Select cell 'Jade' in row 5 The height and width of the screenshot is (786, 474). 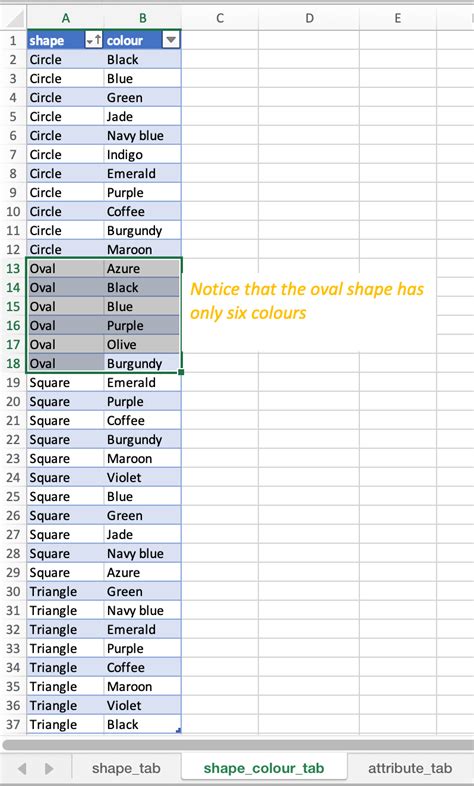point(143,117)
